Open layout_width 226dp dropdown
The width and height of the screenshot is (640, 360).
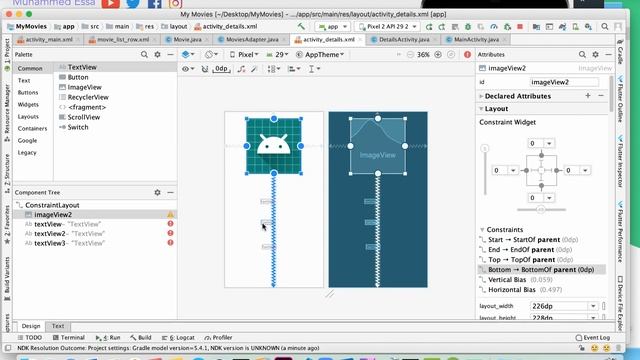coord(593,306)
